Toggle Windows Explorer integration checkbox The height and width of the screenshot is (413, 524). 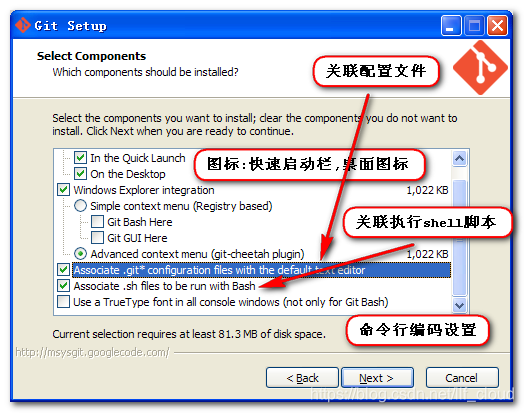pos(63,189)
